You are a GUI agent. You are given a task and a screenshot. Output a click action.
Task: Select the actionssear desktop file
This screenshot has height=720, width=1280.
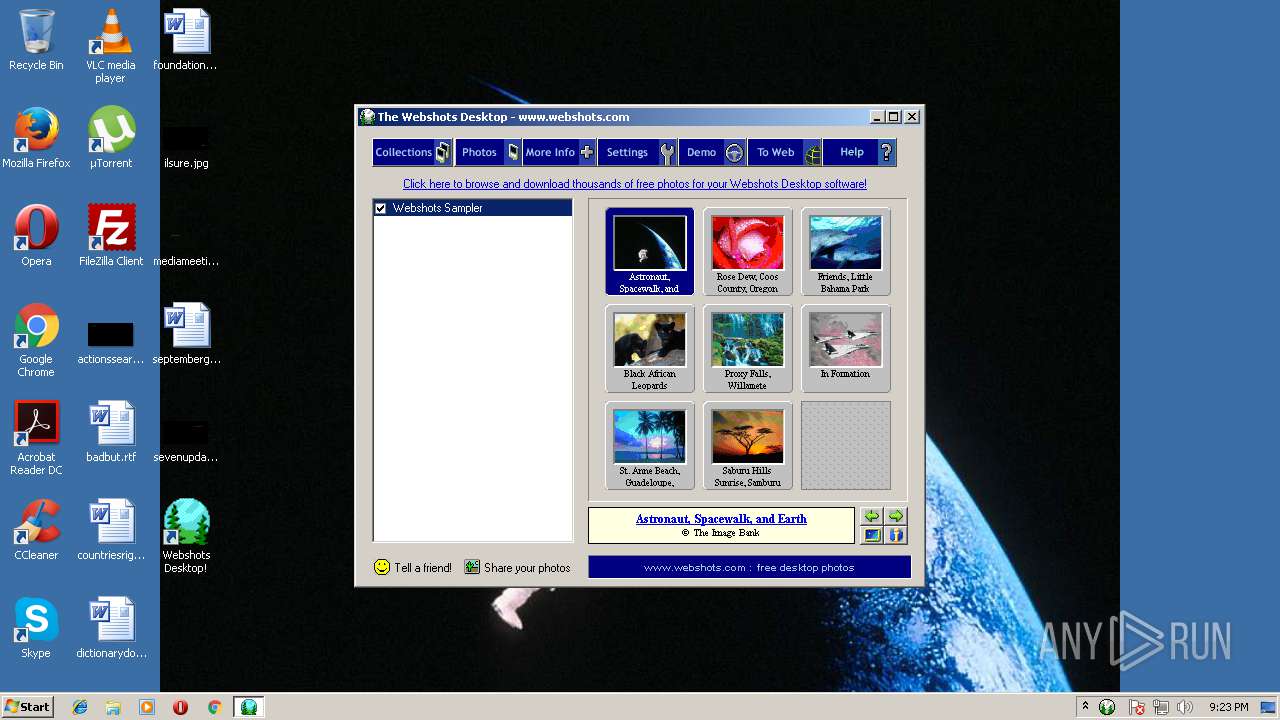110,343
